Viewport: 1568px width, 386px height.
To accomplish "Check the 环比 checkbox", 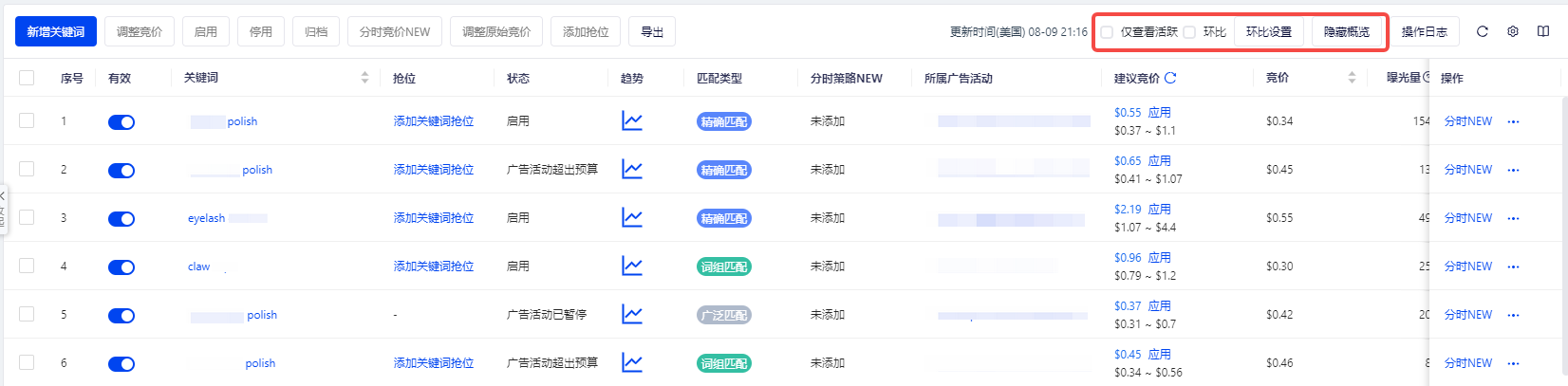I will click(x=1189, y=32).
